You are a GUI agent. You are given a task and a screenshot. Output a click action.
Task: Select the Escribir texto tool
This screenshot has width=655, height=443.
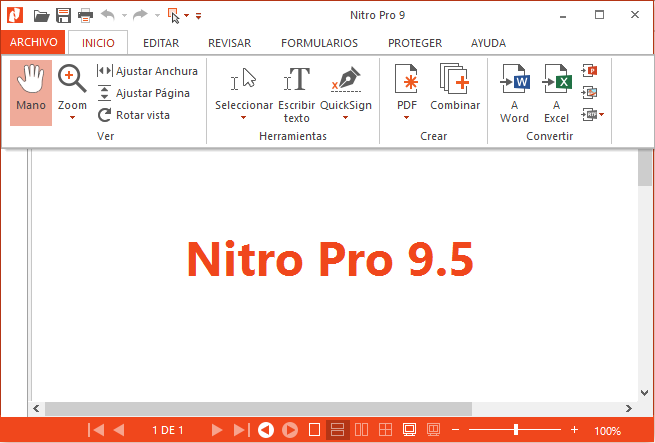pyautogui.click(x=297, y=94)
